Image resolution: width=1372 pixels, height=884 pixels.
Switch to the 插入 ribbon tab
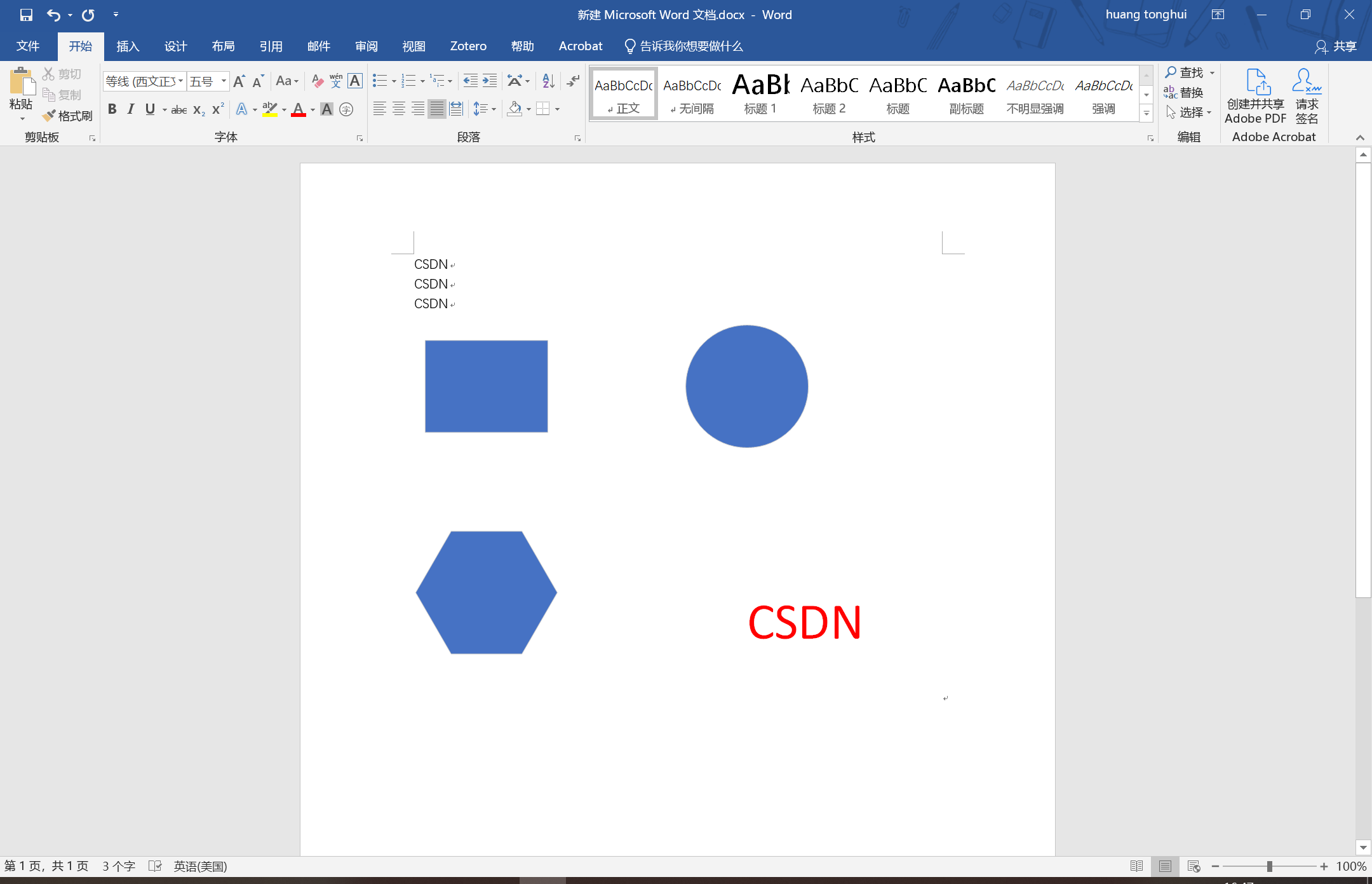tap(128, 46)
